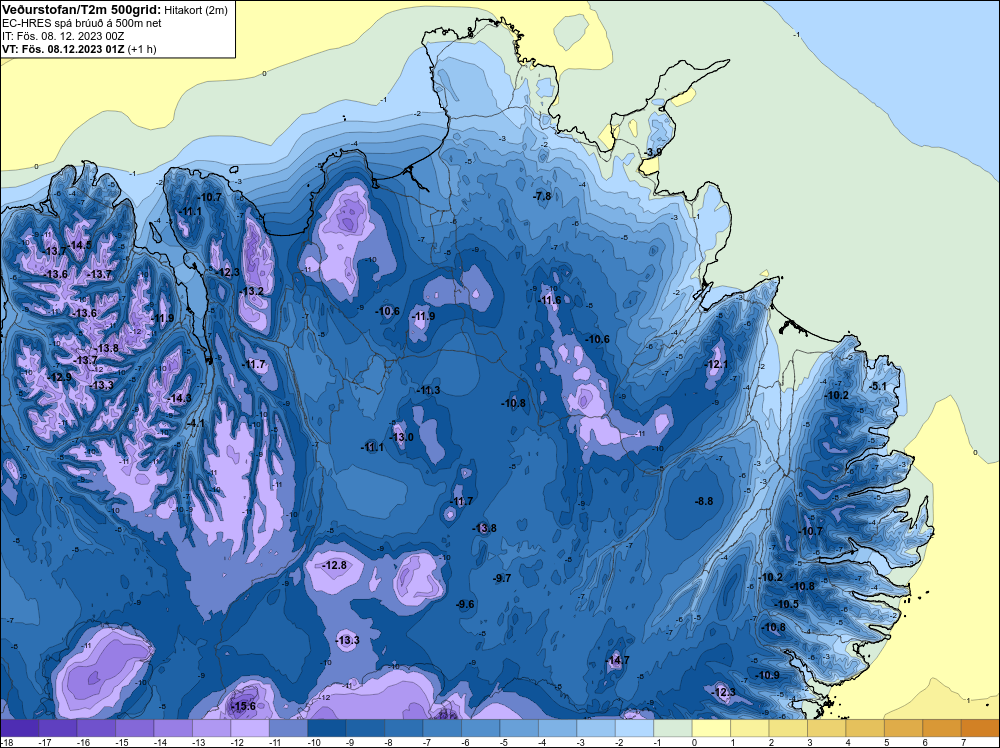Click the legend swatch between 0 and 1
This screenshot has width=1000, height=748.
pyautogui.click(x=711, y=728)
